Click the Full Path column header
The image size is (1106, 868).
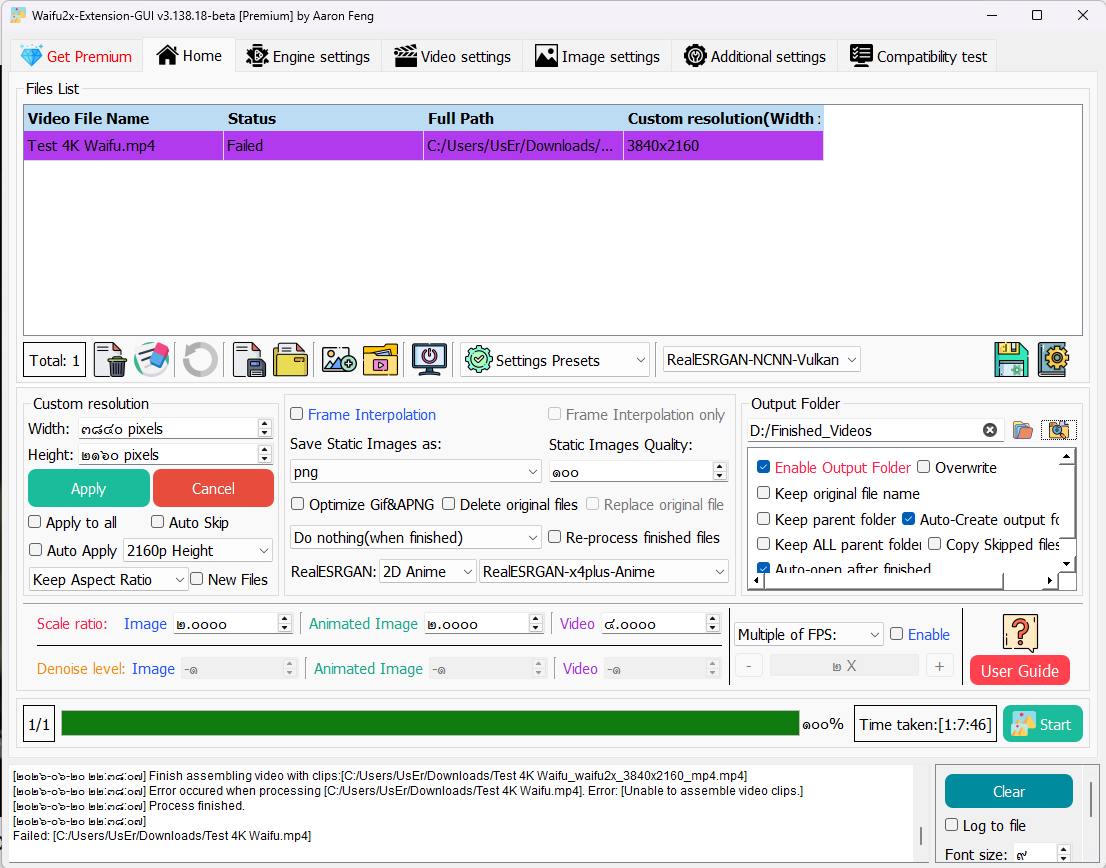(523, 118)
